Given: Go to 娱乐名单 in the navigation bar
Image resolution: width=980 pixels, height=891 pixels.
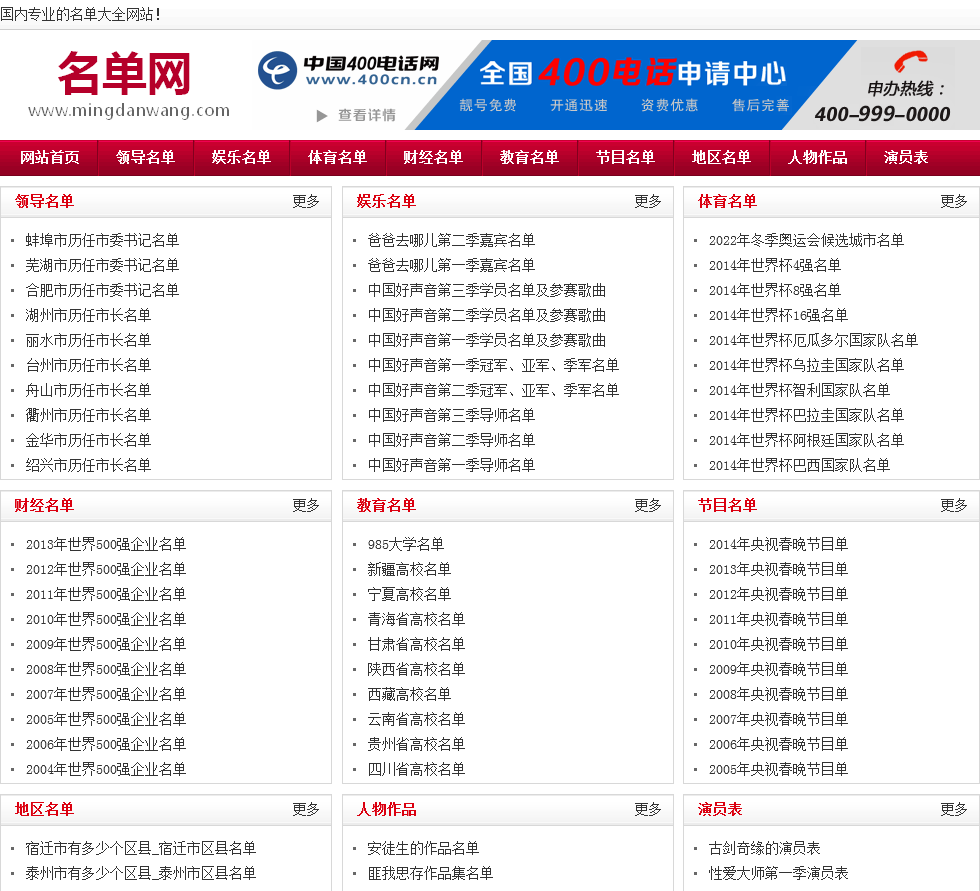Looking at the screenshot, I should (x=241, y=157).
